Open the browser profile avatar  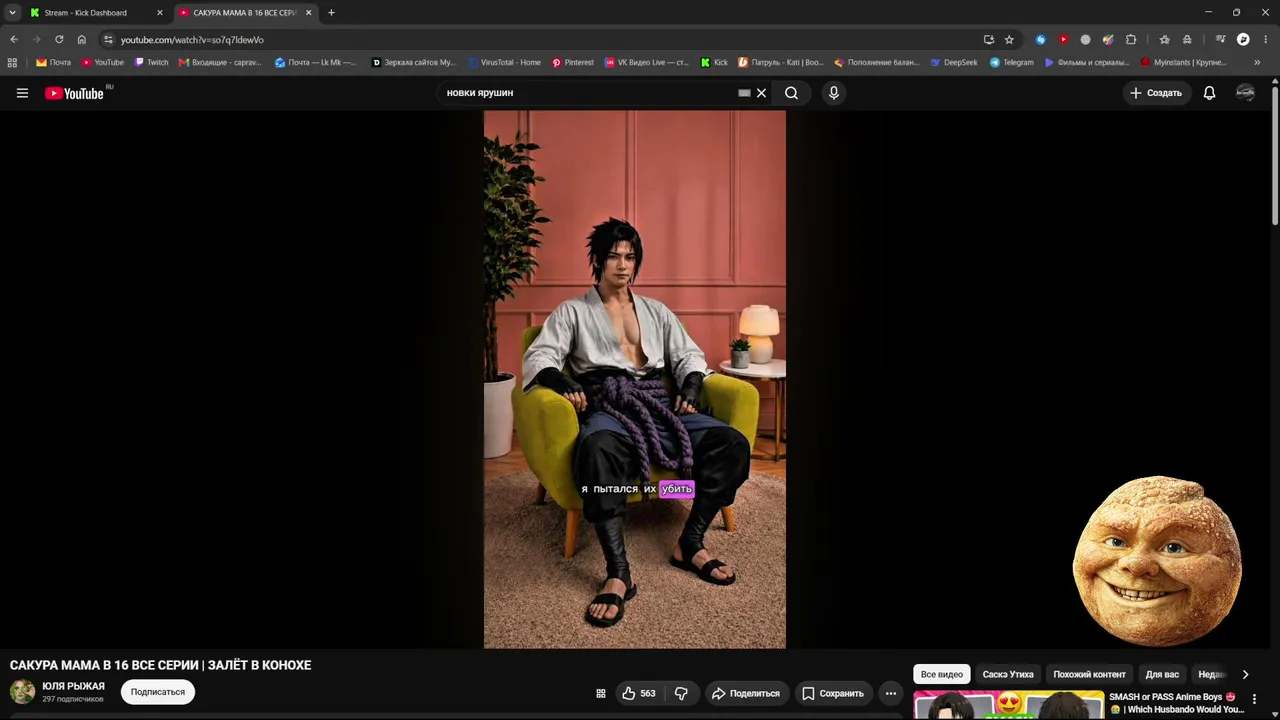1243,40
